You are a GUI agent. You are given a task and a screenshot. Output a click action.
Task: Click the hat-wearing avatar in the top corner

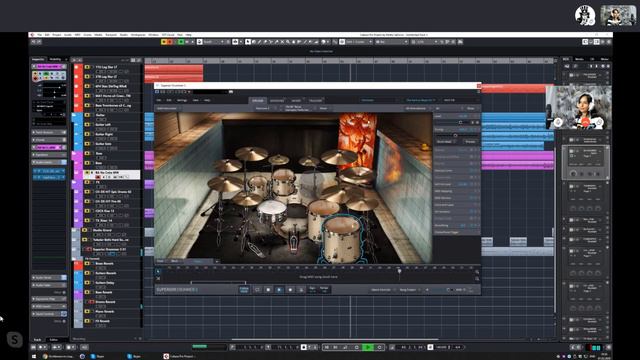(585, 16)
